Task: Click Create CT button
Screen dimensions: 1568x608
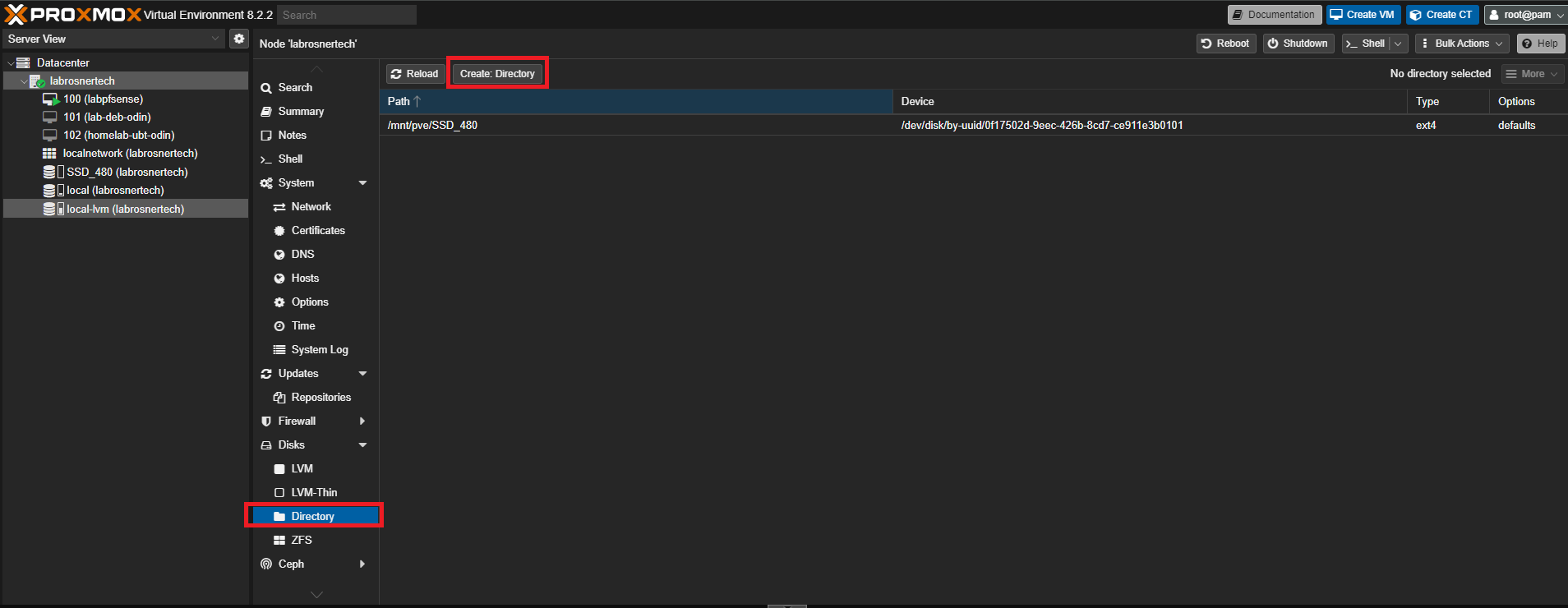Action: 1442,15
